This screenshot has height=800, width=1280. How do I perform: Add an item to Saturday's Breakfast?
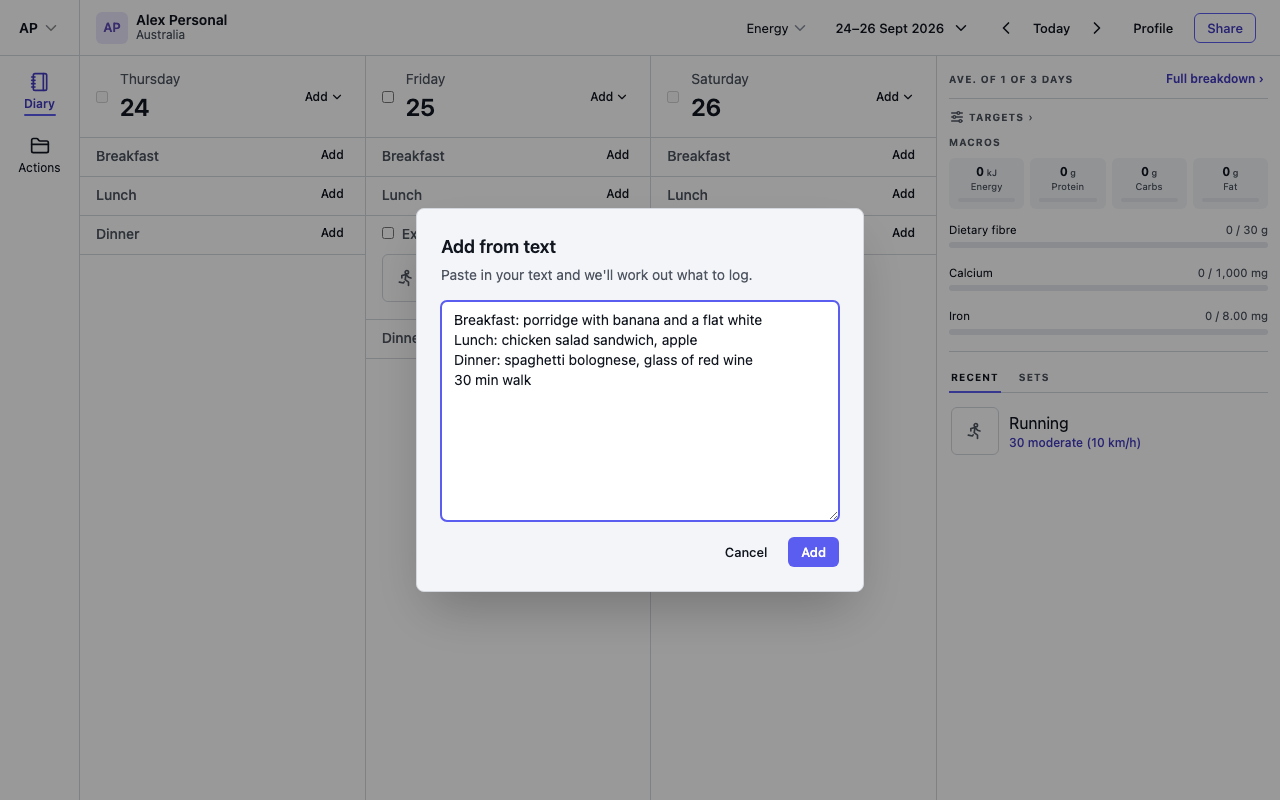903,155
